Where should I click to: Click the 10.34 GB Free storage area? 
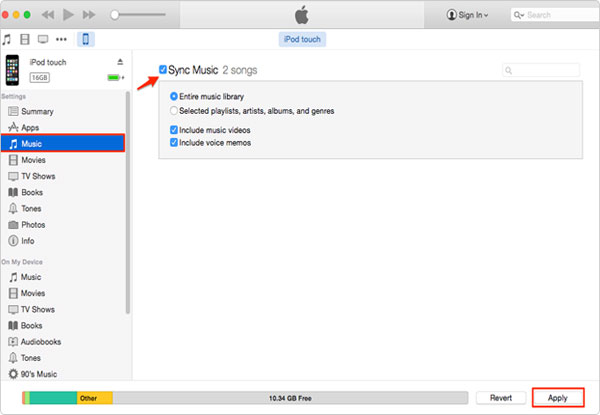[290, 398]
